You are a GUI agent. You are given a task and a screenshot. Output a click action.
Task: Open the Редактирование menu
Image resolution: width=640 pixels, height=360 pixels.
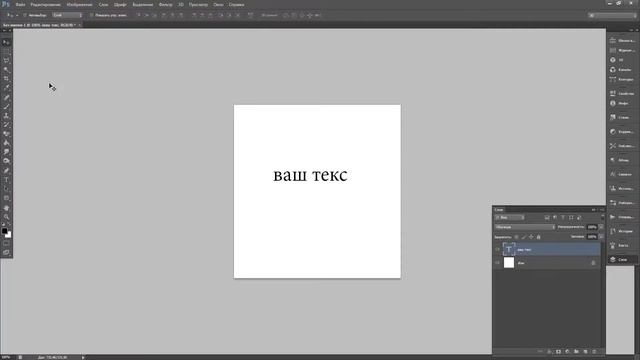(x=45, y=4)
